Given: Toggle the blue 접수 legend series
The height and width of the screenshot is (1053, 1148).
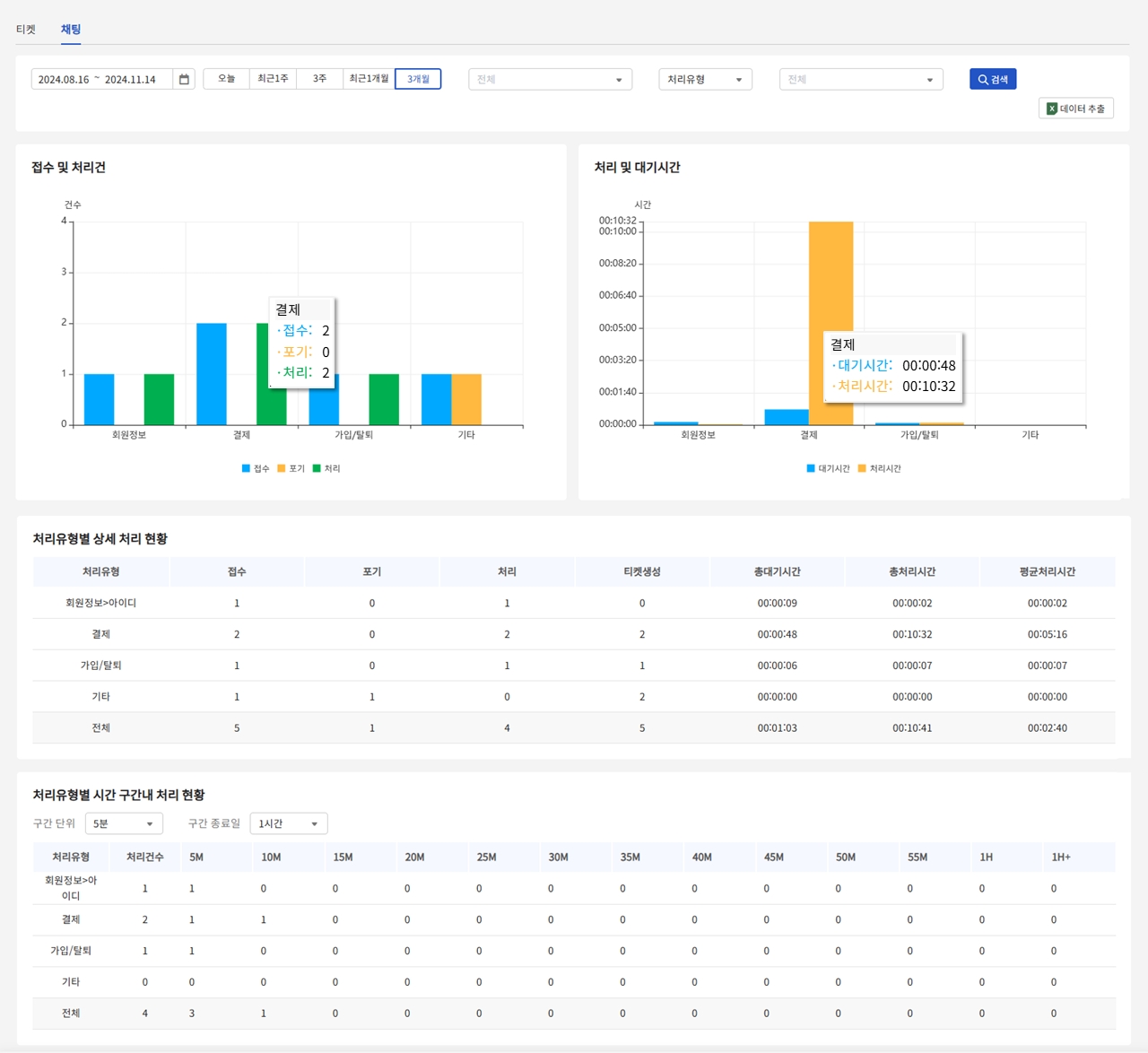Looking at the screenshot, I should 256,469.
